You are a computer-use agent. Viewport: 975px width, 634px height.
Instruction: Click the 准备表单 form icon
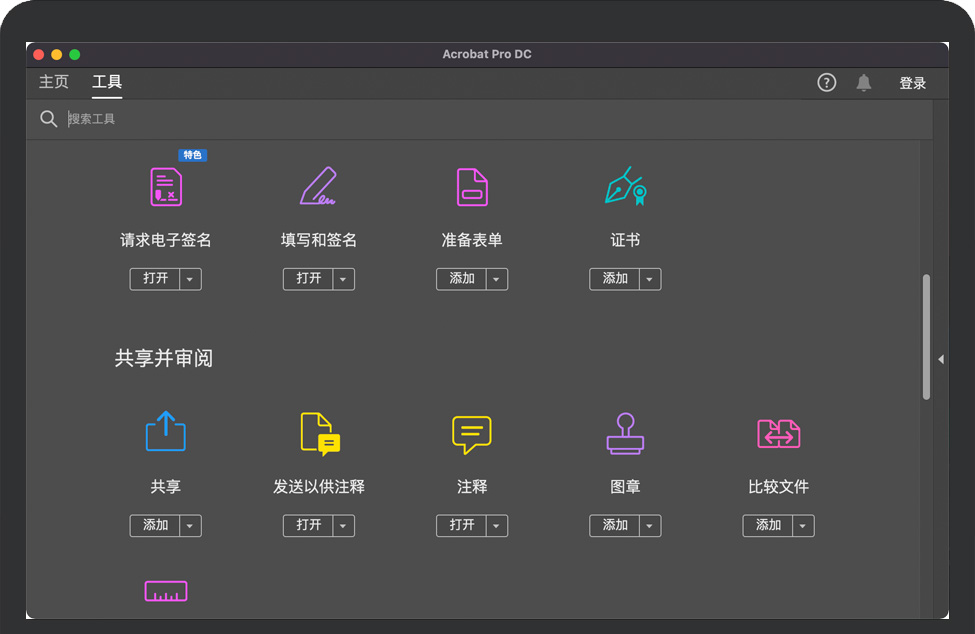pyautogui.click(x=472, y=187)
